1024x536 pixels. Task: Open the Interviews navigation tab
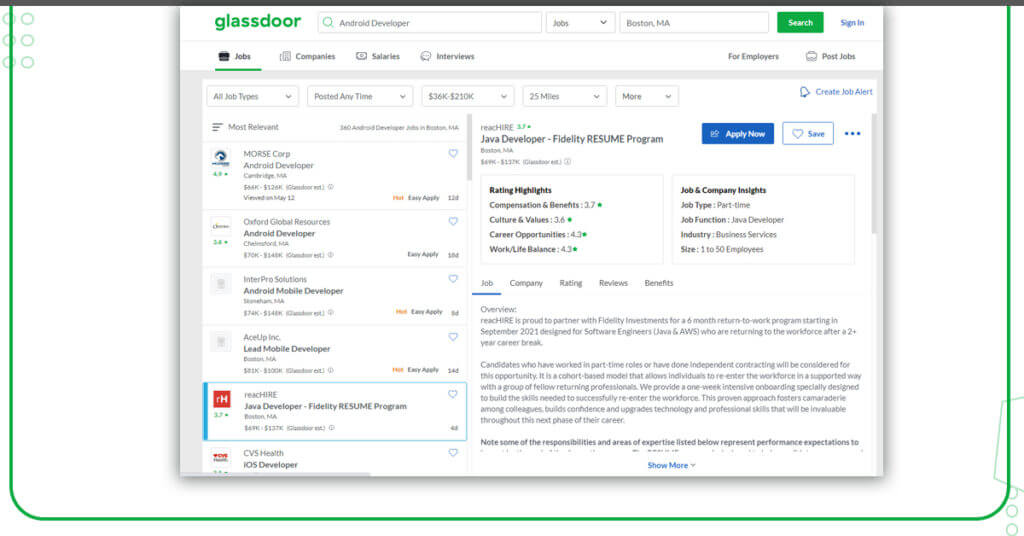[447, 57]
